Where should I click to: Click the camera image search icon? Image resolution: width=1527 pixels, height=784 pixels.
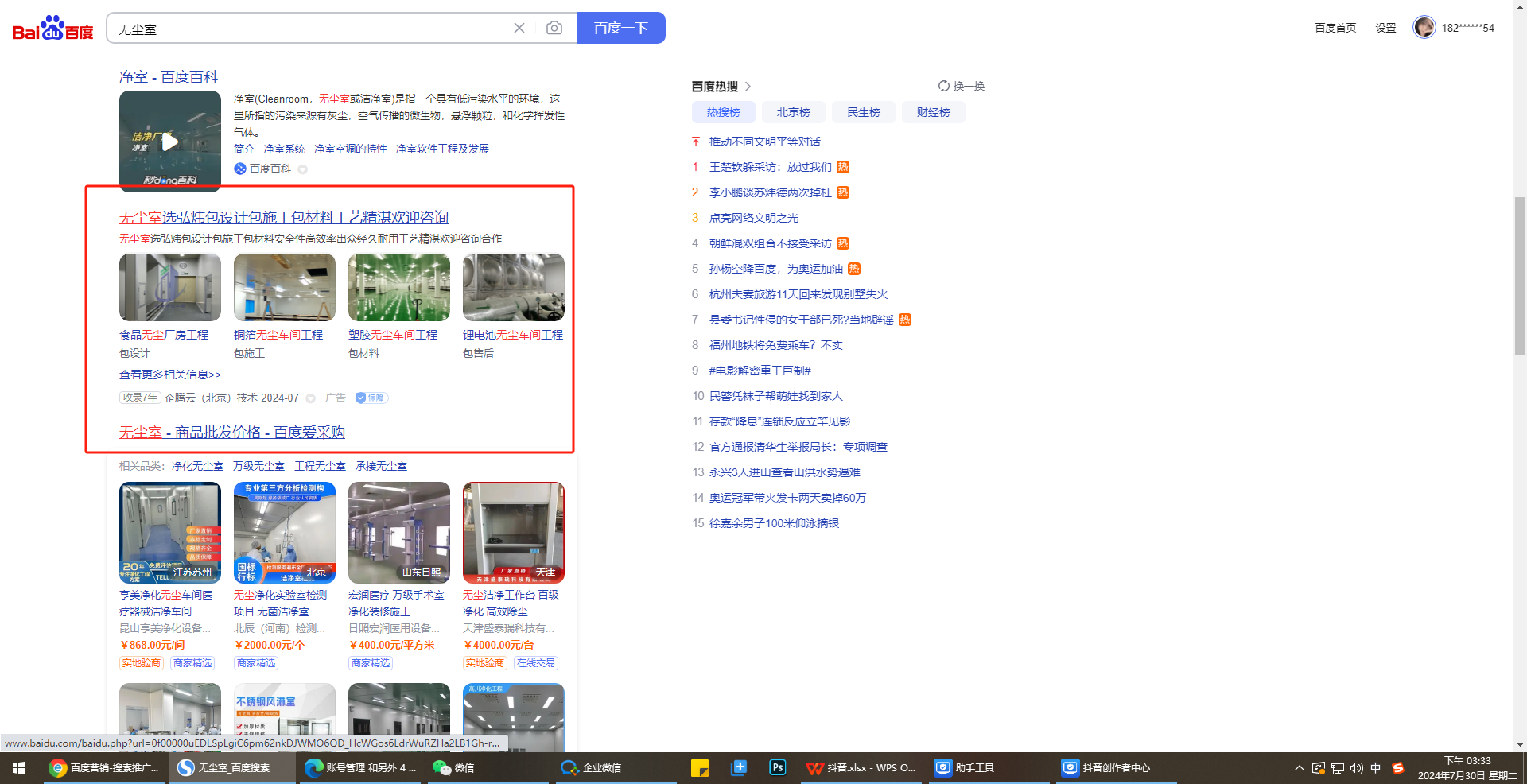[x=554, y=29]
